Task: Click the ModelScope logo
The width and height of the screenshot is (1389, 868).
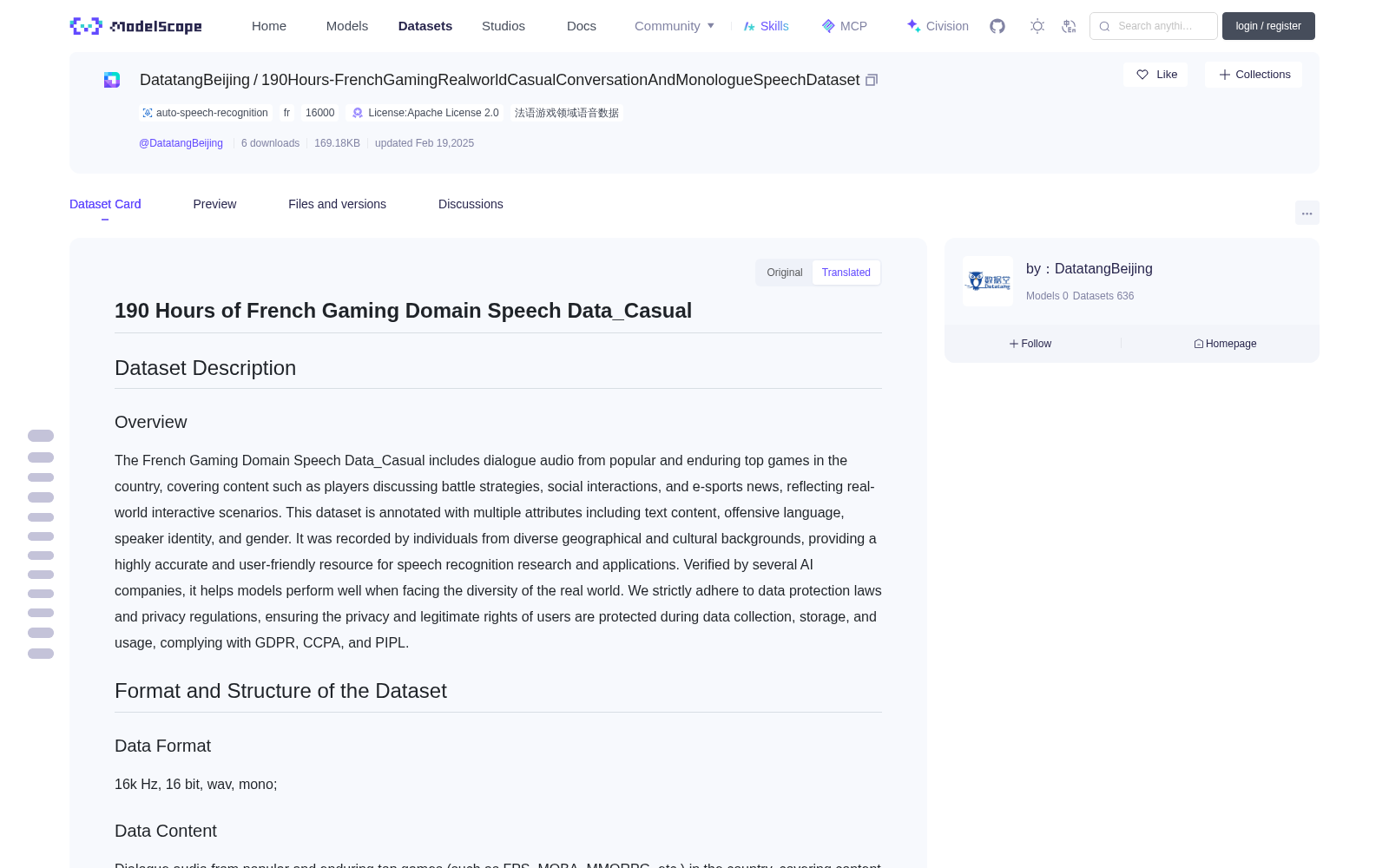Action: 135,26
